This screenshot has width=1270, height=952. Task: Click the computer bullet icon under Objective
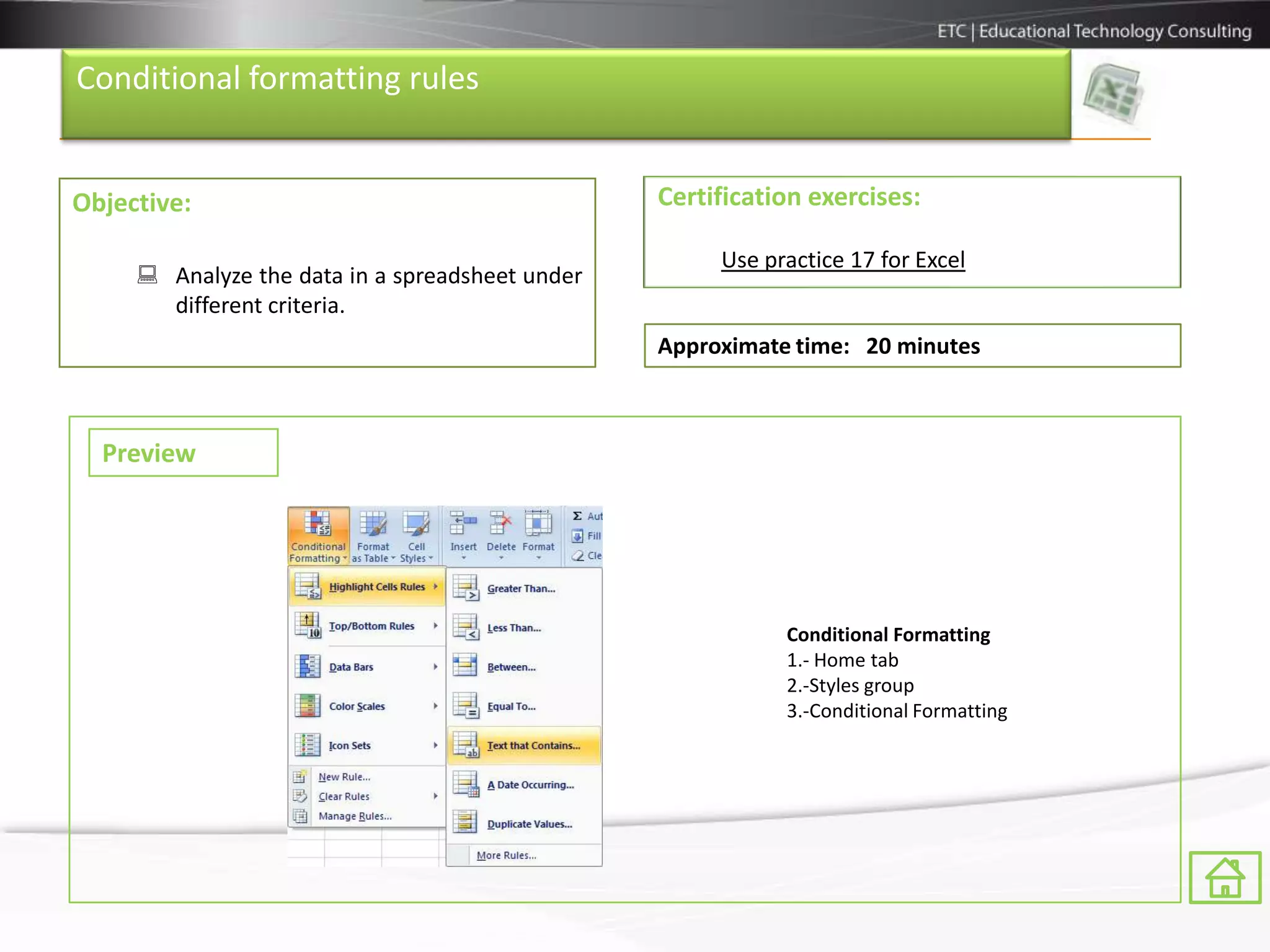148,275
